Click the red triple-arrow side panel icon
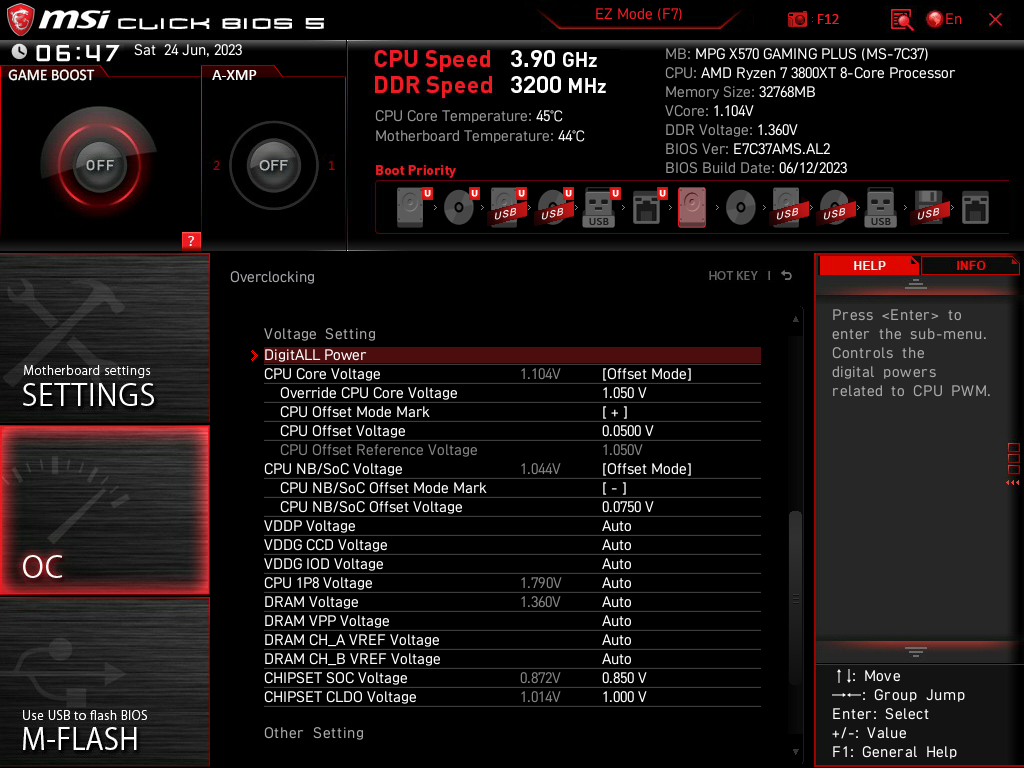1024x768 pixels. (1012, 483)
